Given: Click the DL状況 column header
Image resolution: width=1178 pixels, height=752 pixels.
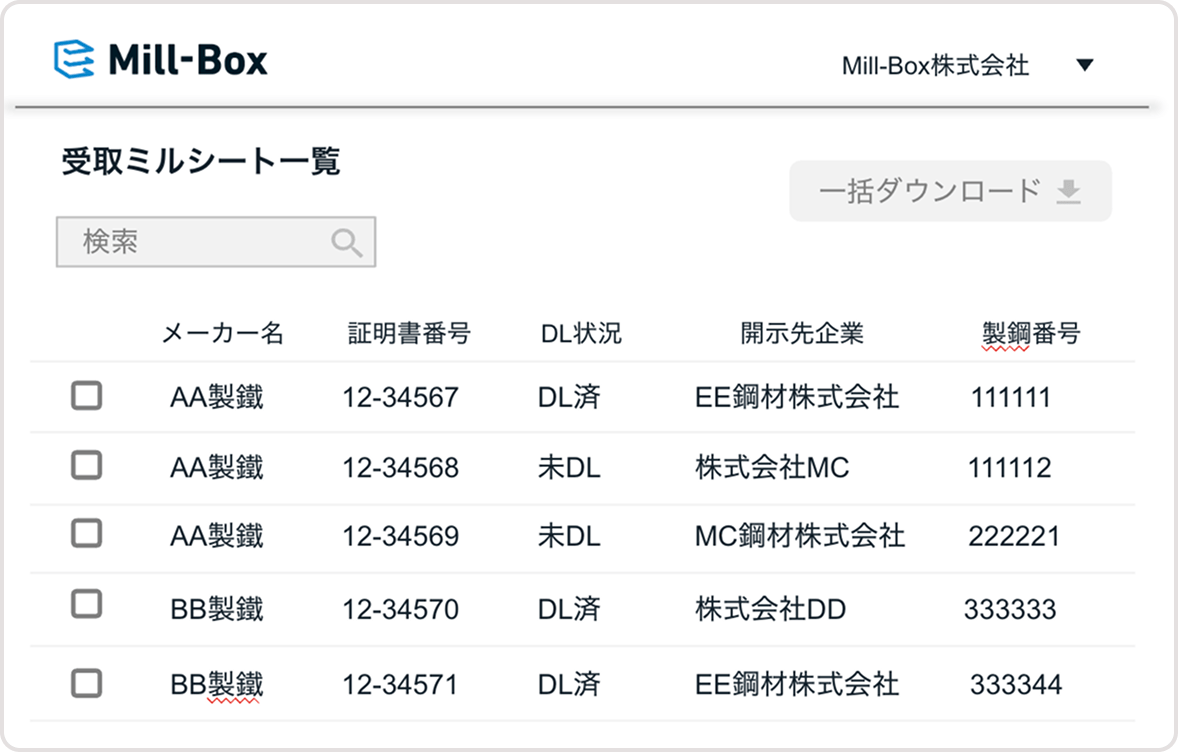Looking at the screenshot, I should click(581, 333).
